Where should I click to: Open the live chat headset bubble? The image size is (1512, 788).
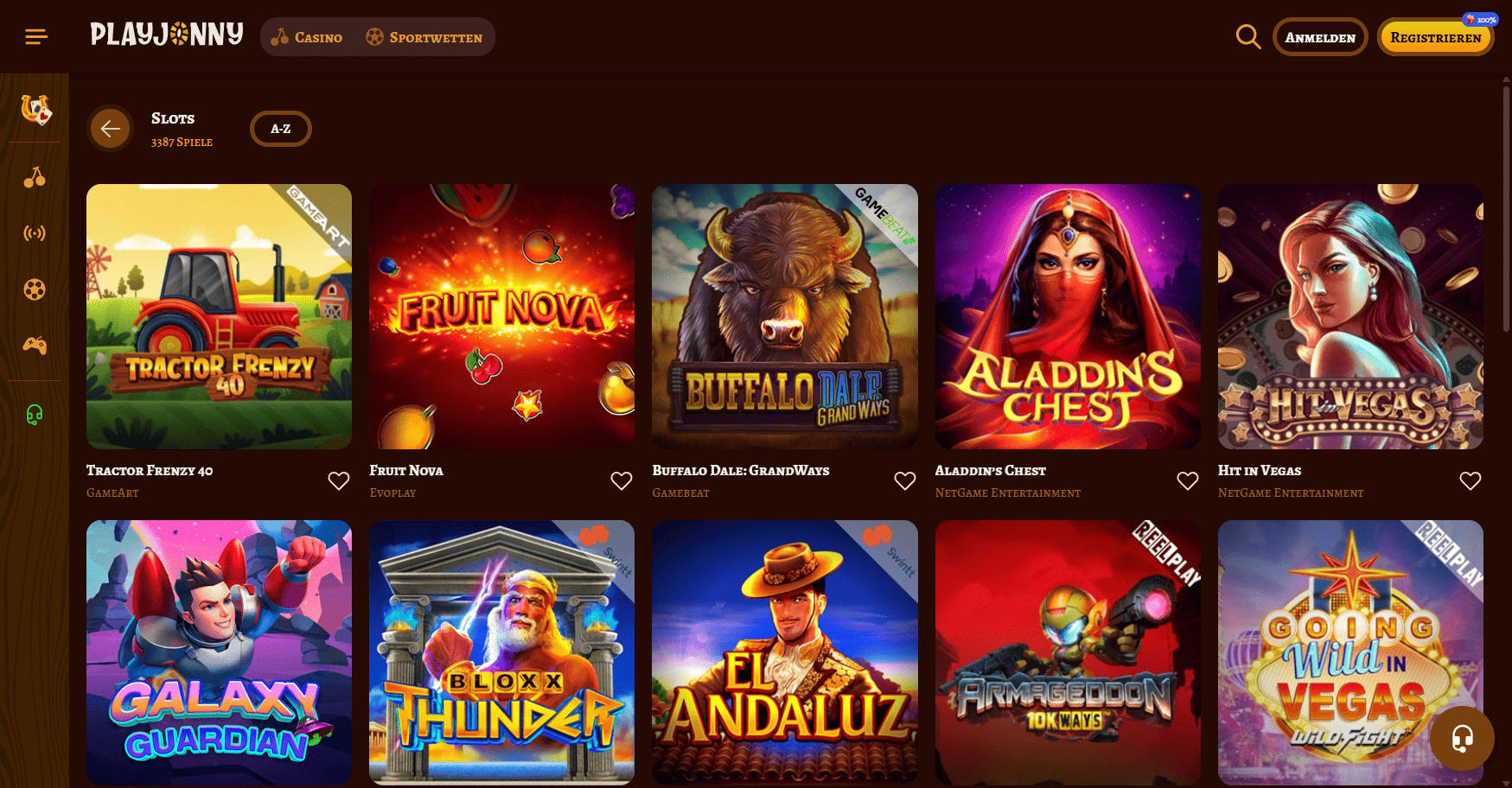(1462, 739)
